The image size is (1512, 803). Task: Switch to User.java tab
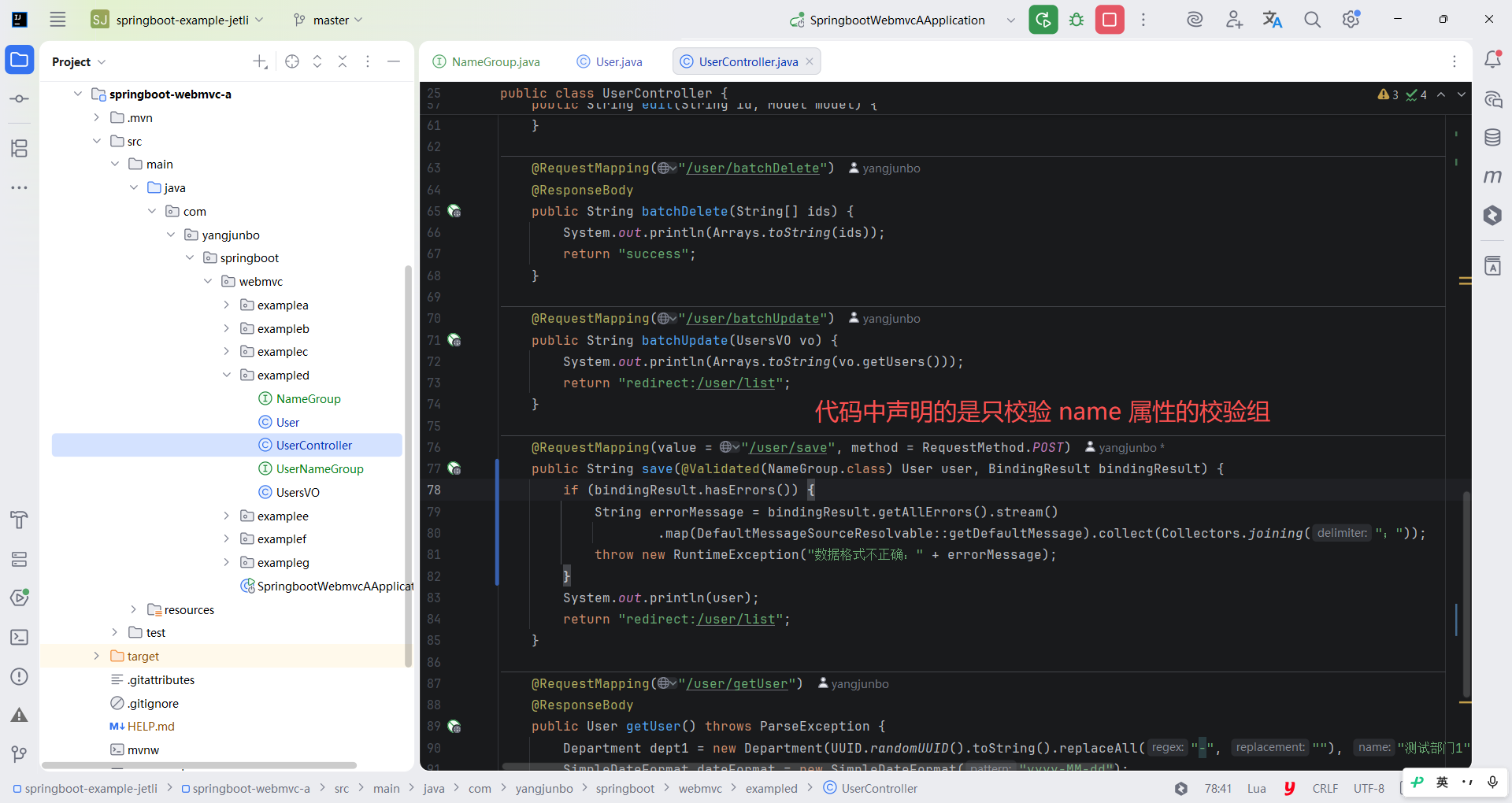610,61
